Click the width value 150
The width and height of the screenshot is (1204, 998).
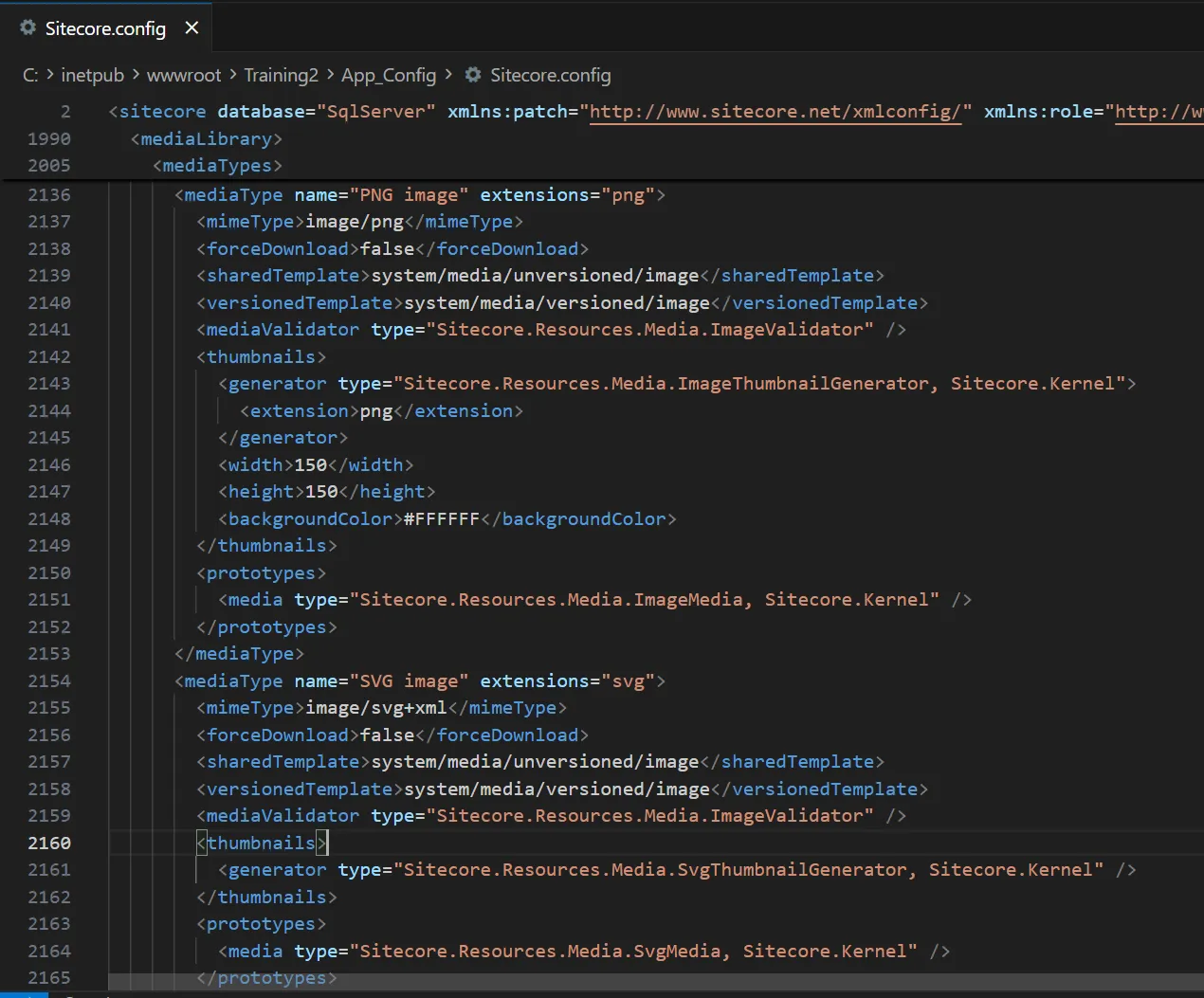click(310, 464)
